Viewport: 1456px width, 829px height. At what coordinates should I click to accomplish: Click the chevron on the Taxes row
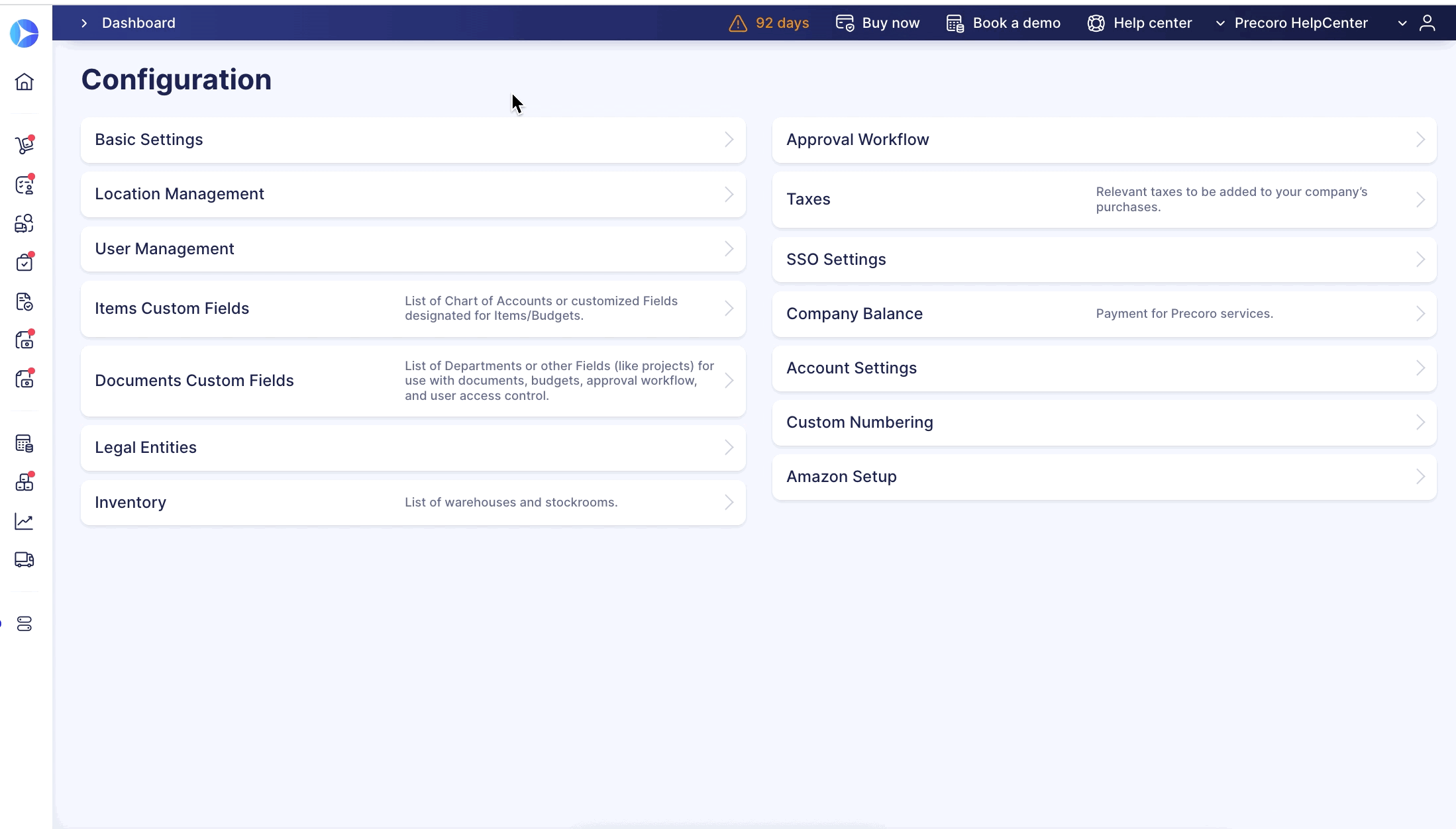pyautogui.click(x=1420, y=199)
